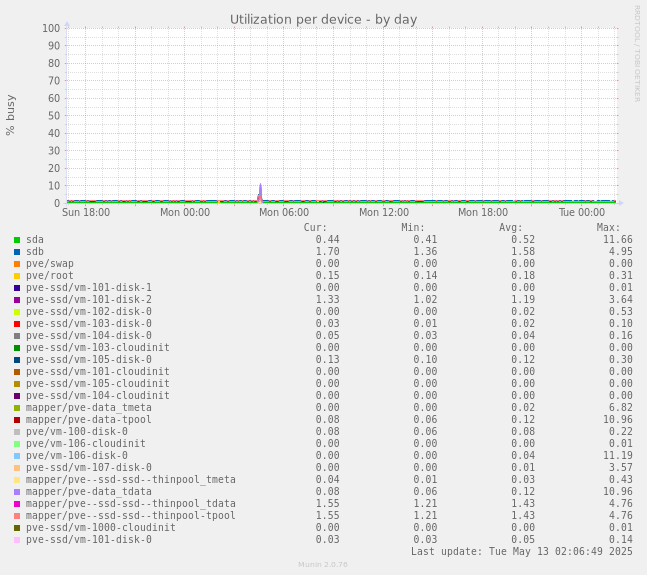
Task: Click sda max value 11.66
Action: click(x=618, y=240)
